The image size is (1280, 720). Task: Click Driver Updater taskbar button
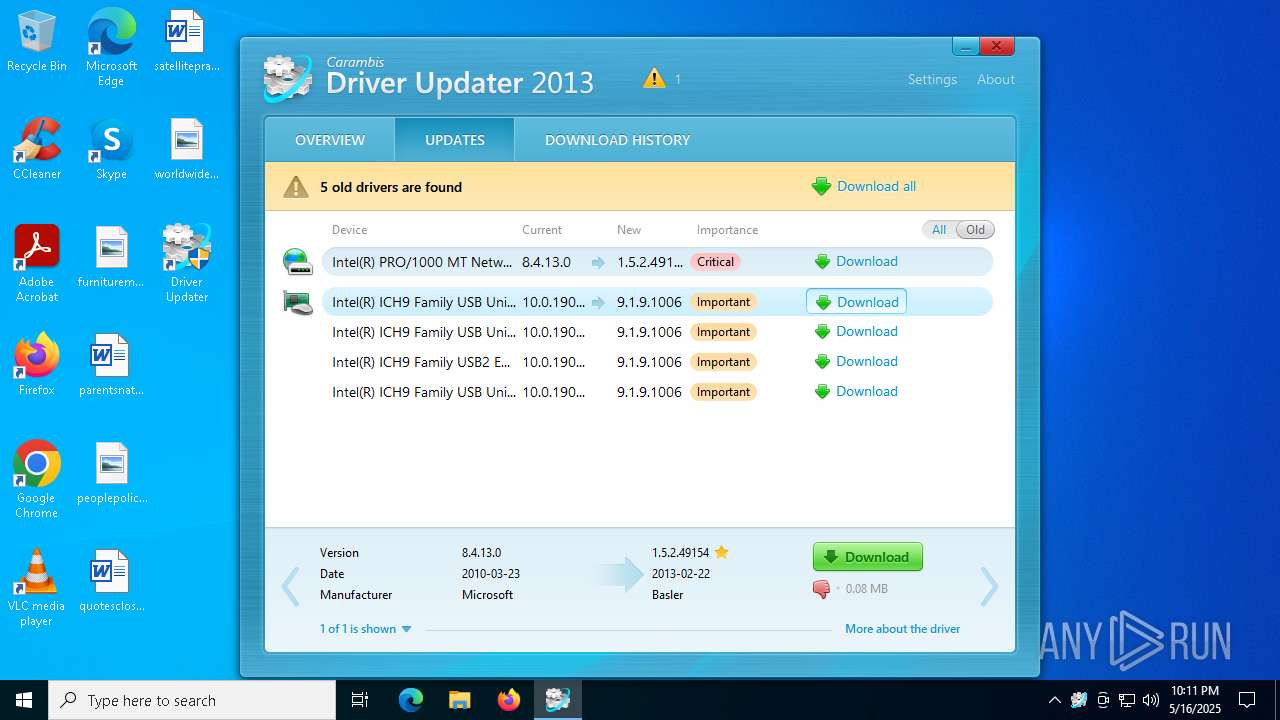point(558,700)
